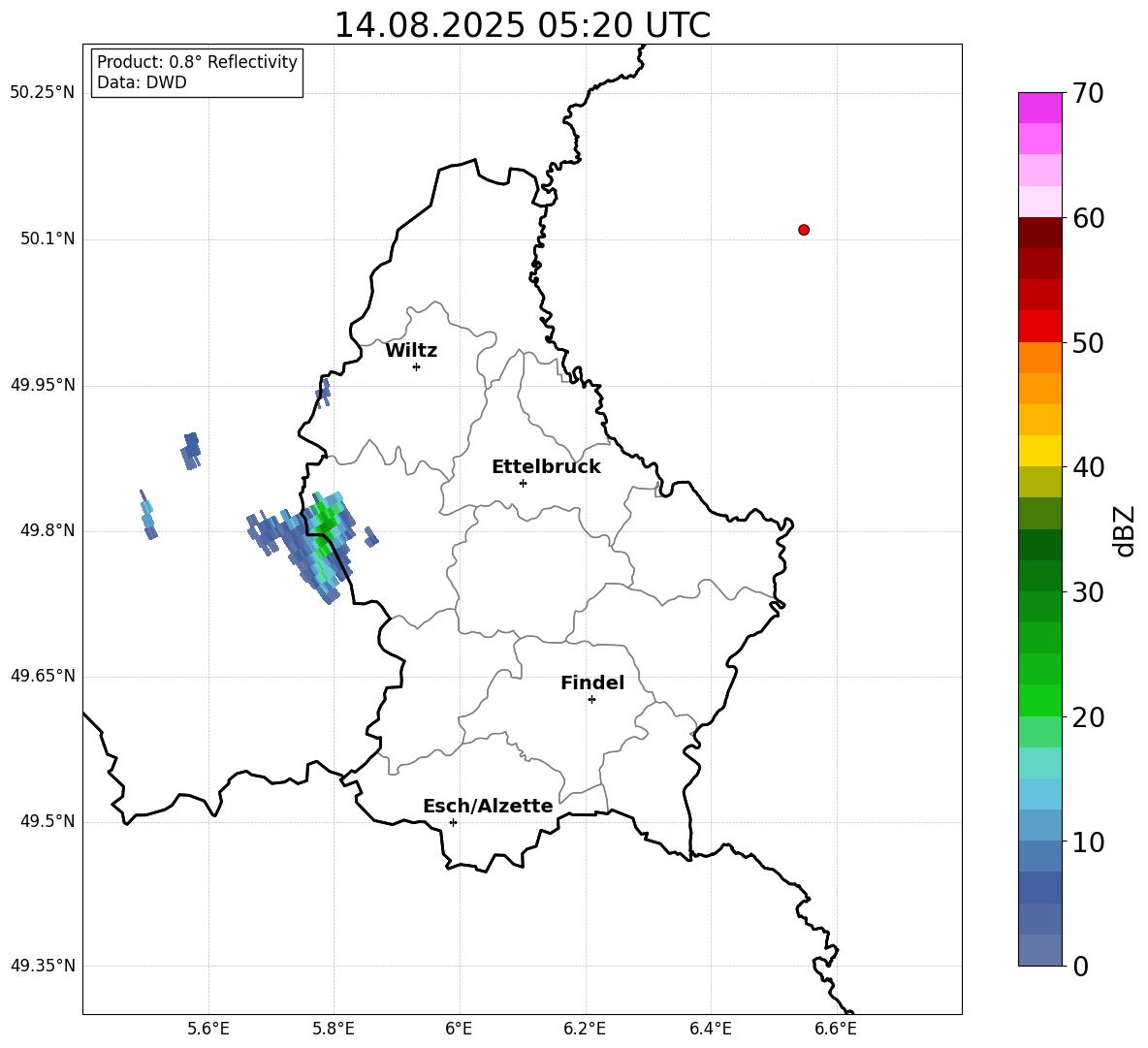1148x1048 pixels.
Task: Click the bright red colorbar segment
Action: coord(1039,327)
